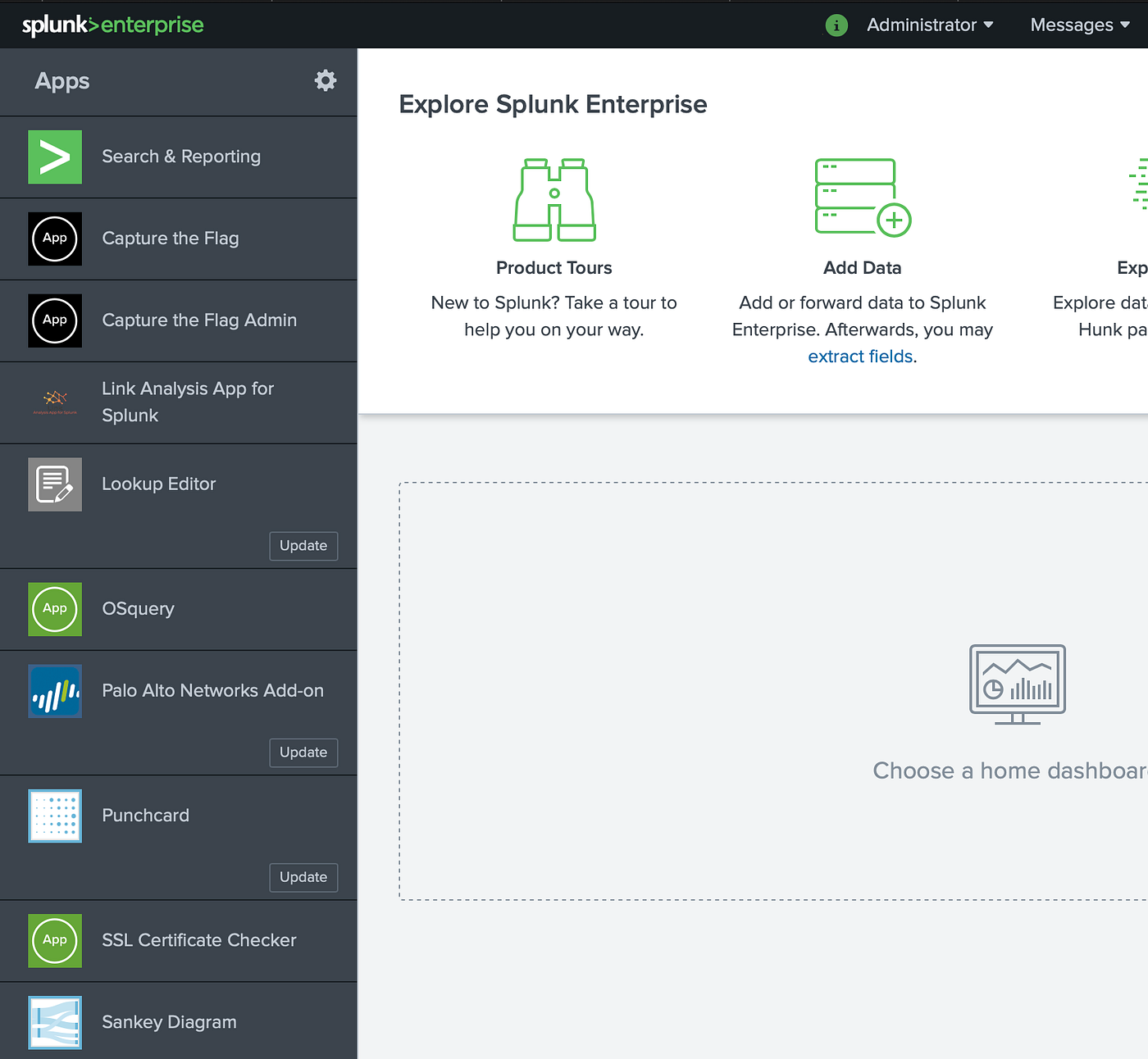Click the Capture the Flag Admin app icon
The height and width of the screenshot is (1059, 1148).
[55, 320]
